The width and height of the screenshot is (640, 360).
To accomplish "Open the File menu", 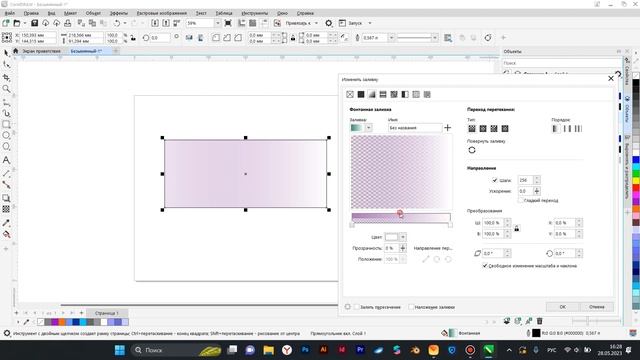I will point(9,13).
